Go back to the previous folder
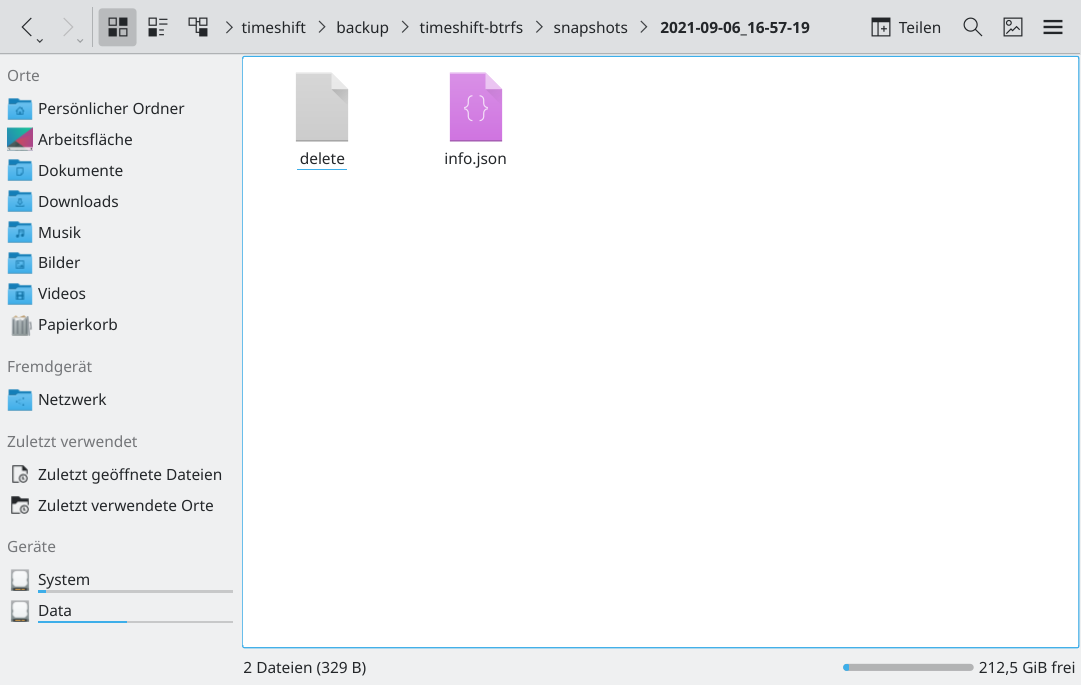Viewport: 1081px width, 685px height. (27, 28)
